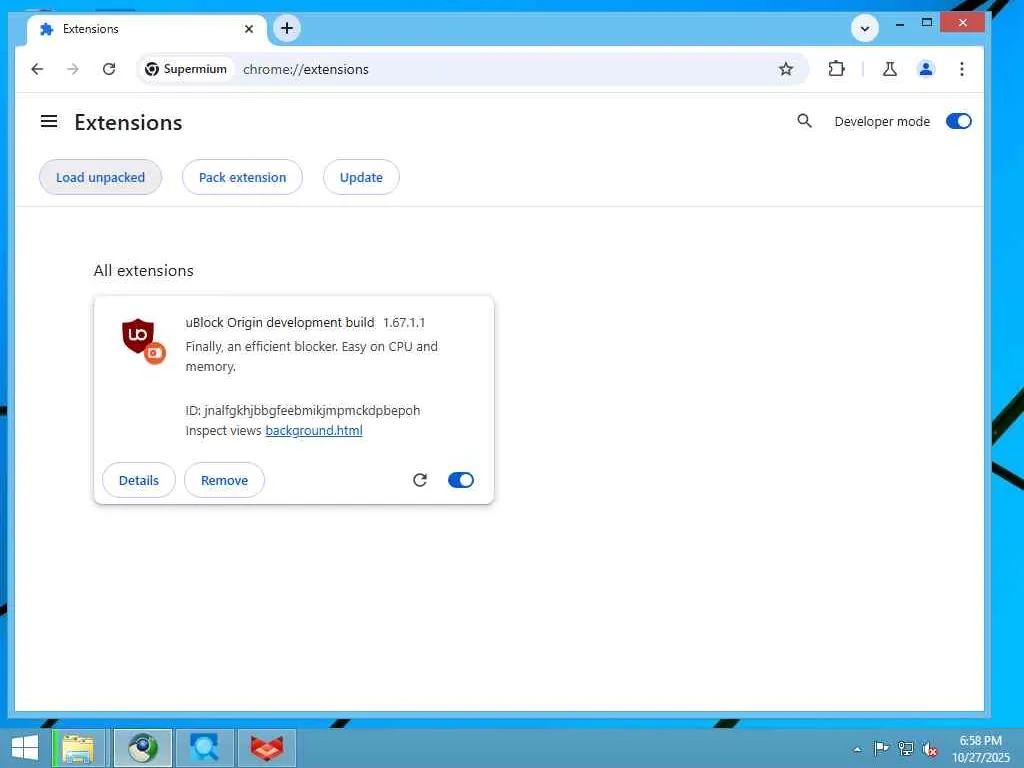
Task: Click Load unpacked button
Action: click(x=101, y=177)
